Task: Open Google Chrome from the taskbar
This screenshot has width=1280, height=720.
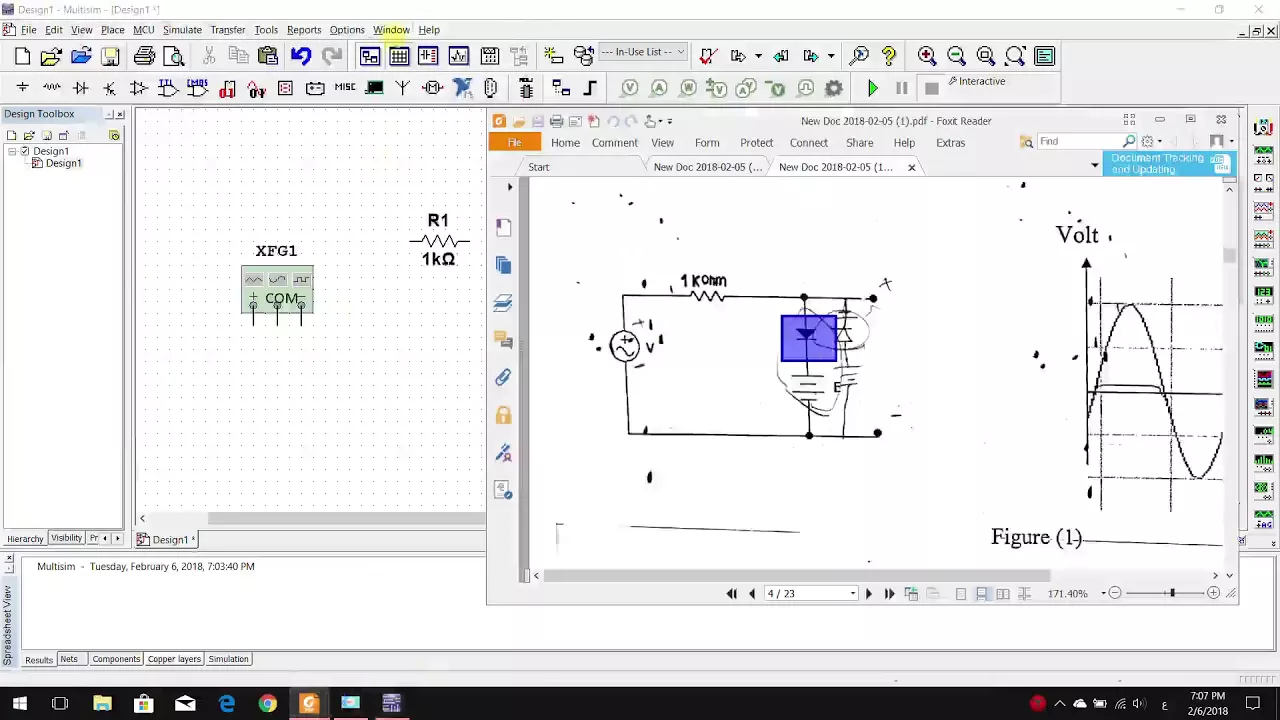Action: pyautogui.click(x=267, y=703)
